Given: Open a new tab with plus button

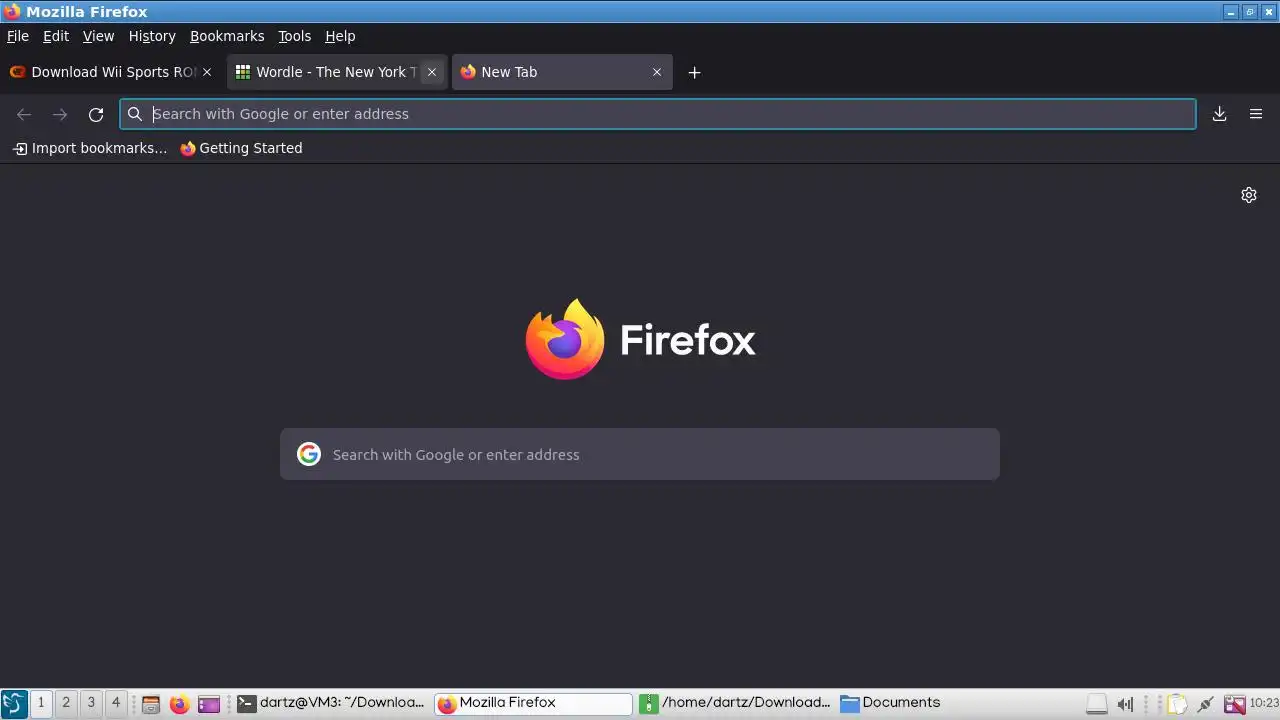Looking at the screenshot, I should (x=694, y=72).
